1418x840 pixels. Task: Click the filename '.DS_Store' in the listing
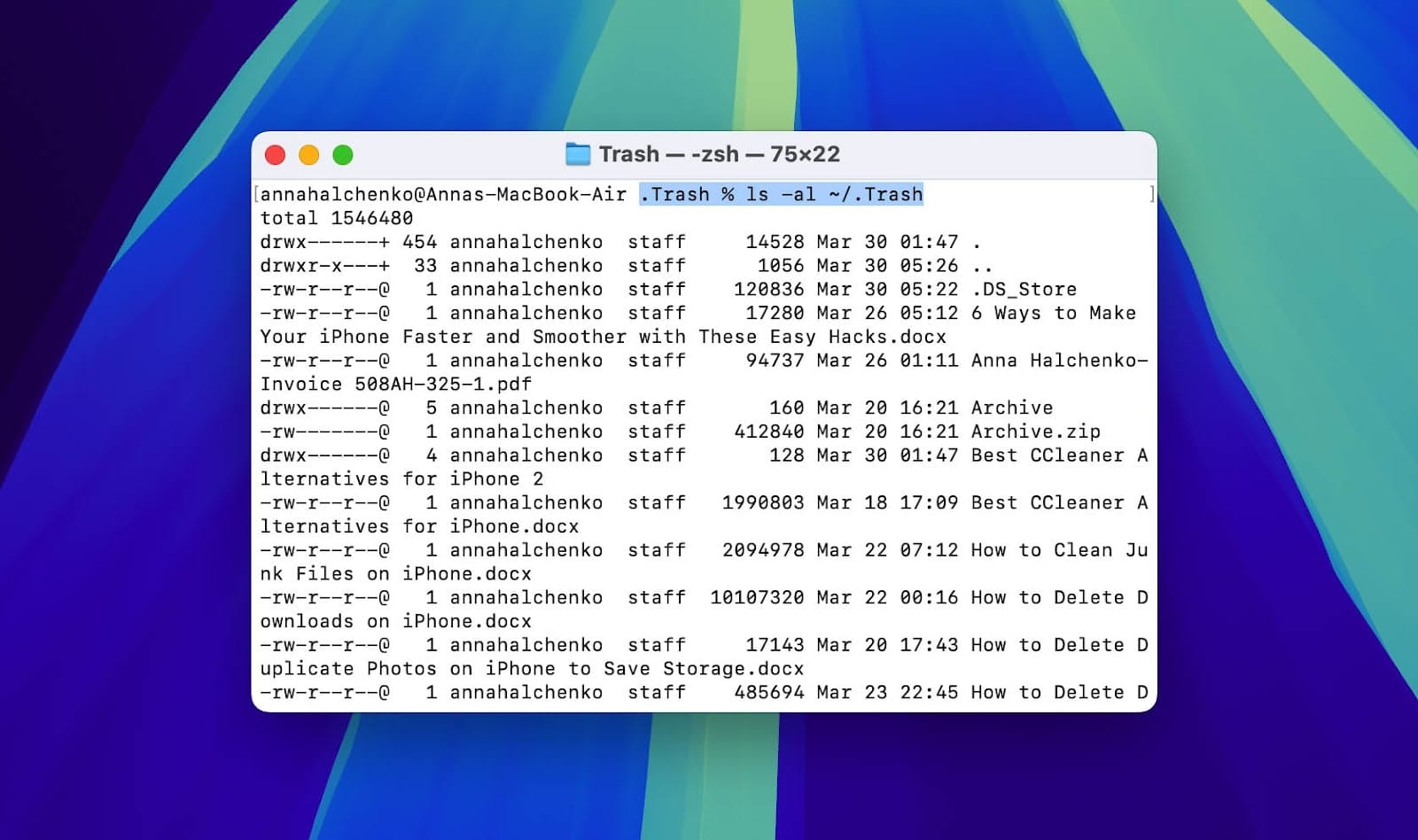[1024, 289]
